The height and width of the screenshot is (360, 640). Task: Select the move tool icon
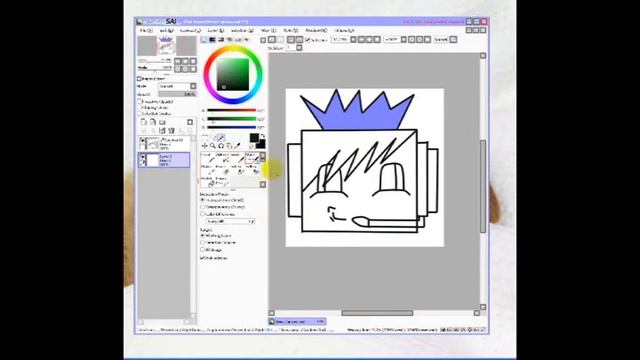(x=204, y=146)
